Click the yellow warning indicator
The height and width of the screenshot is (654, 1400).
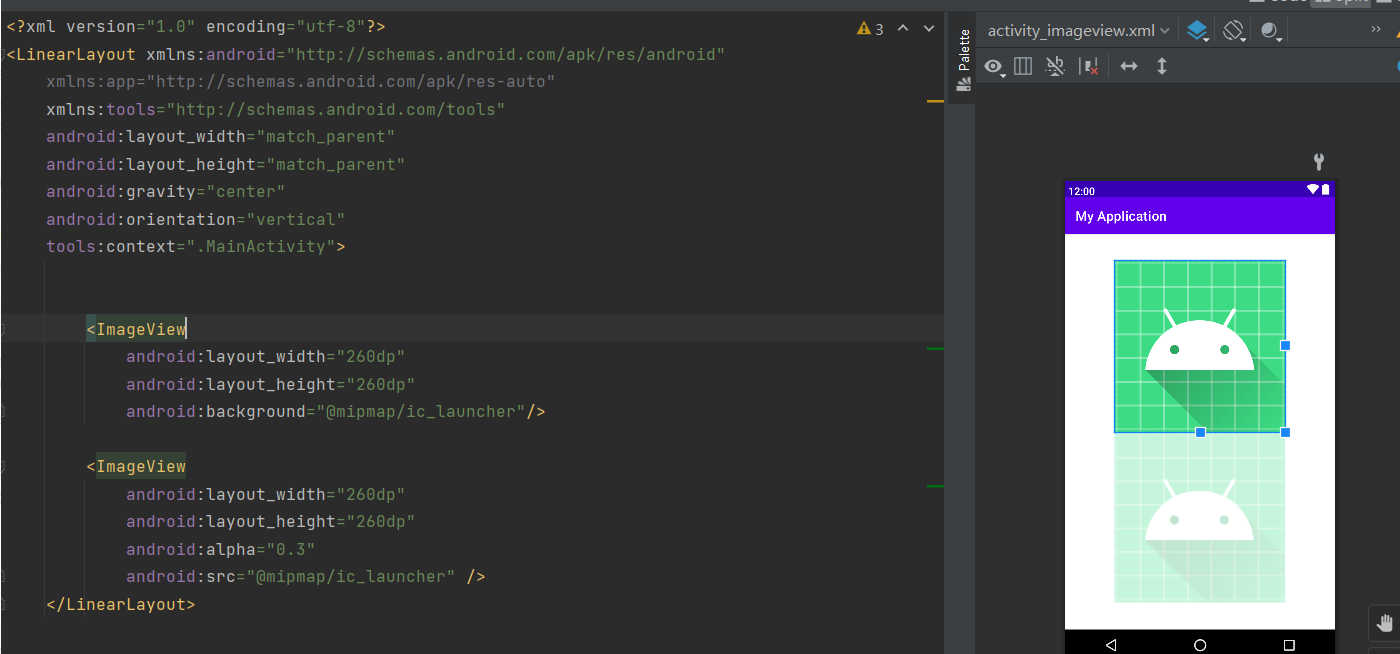[870, 29]
